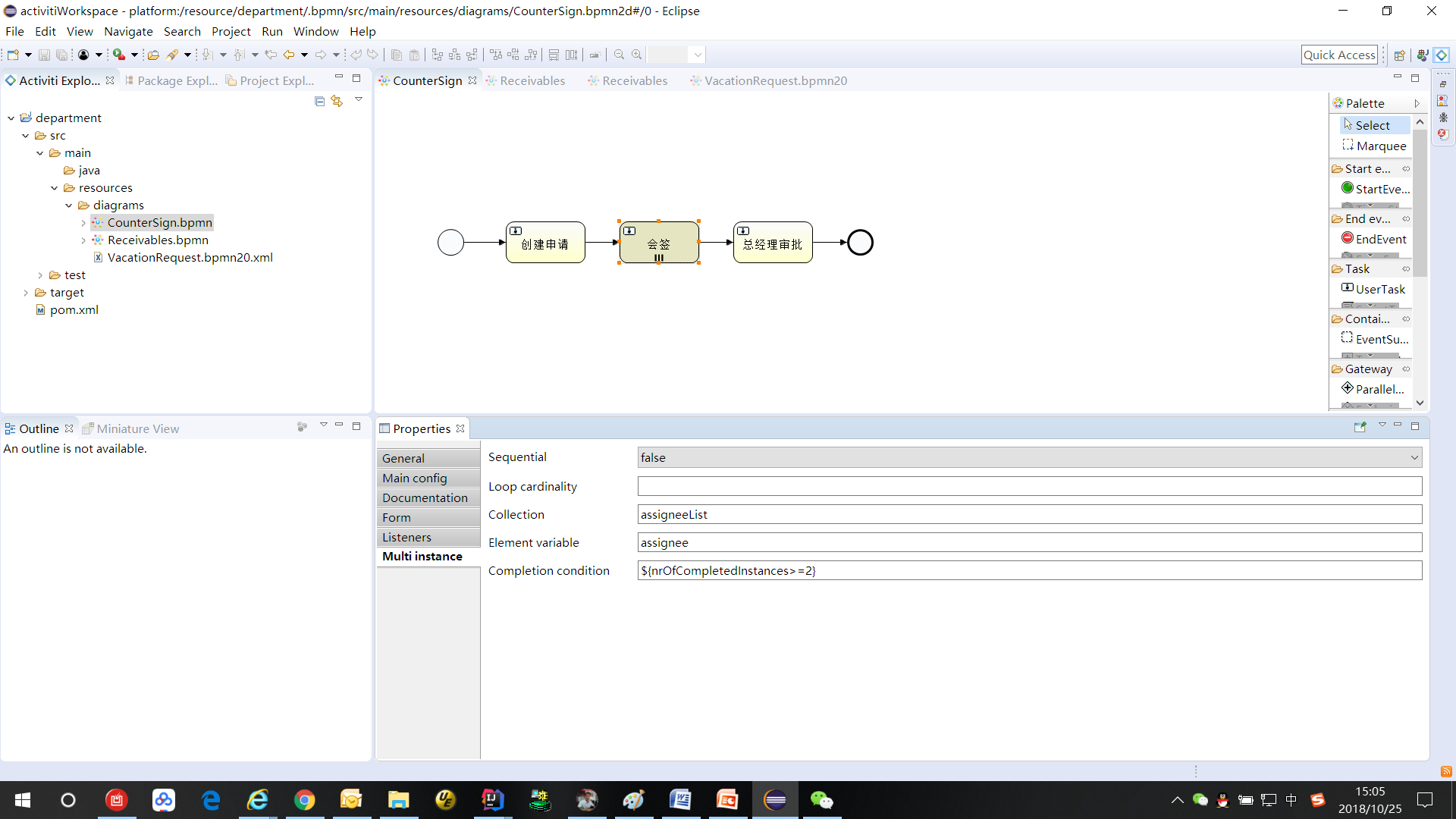Pin the Gateway palette drawer
The width and height of the screenshot is (1456, 819).
(1406, 369)
